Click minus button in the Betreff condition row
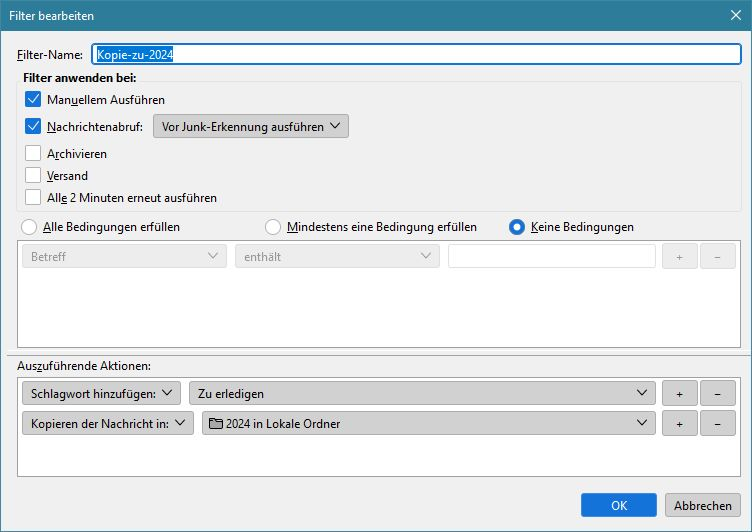Viewport: 752px width, 532px height. 717,257
